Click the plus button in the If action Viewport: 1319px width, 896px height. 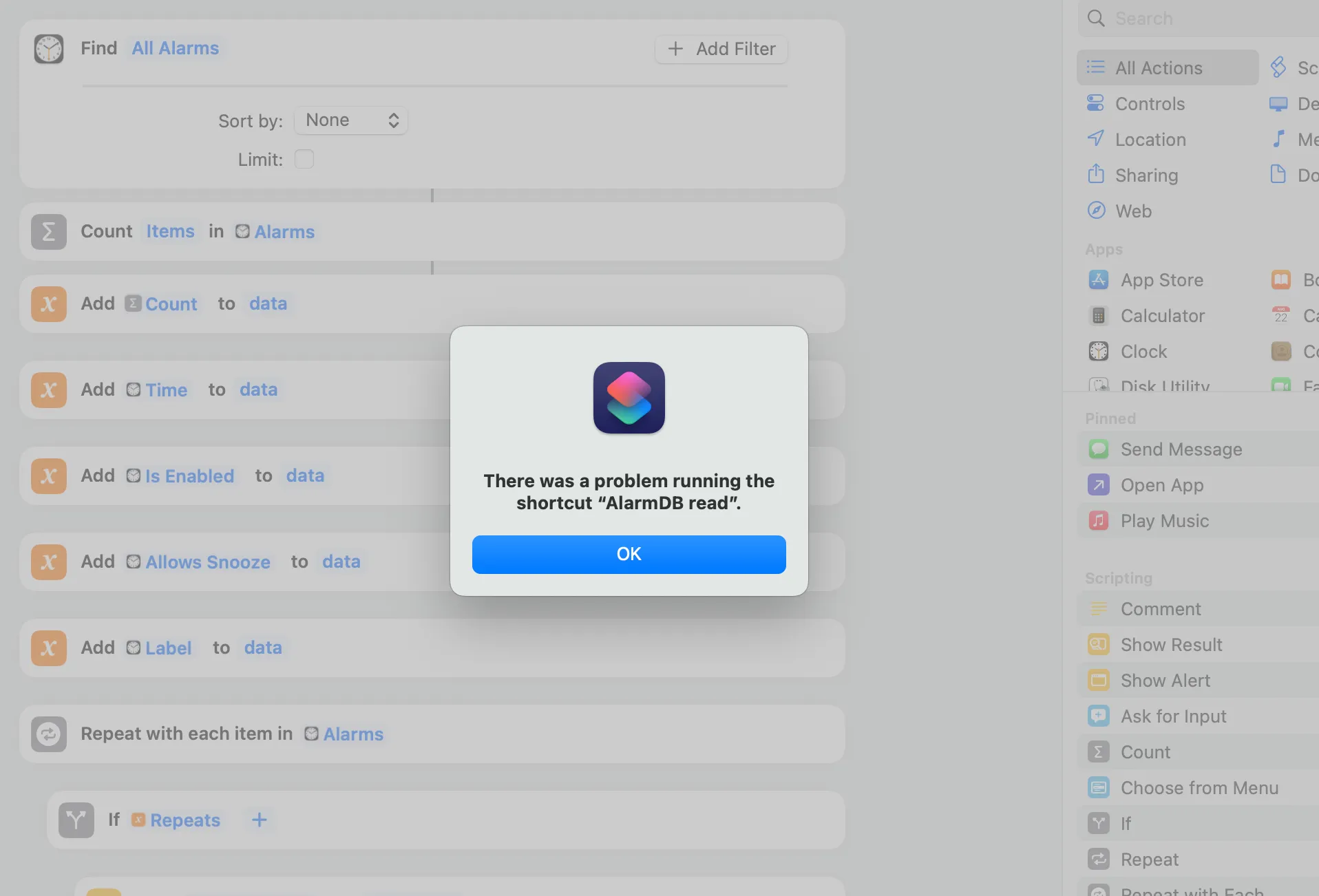click(259, 820)
